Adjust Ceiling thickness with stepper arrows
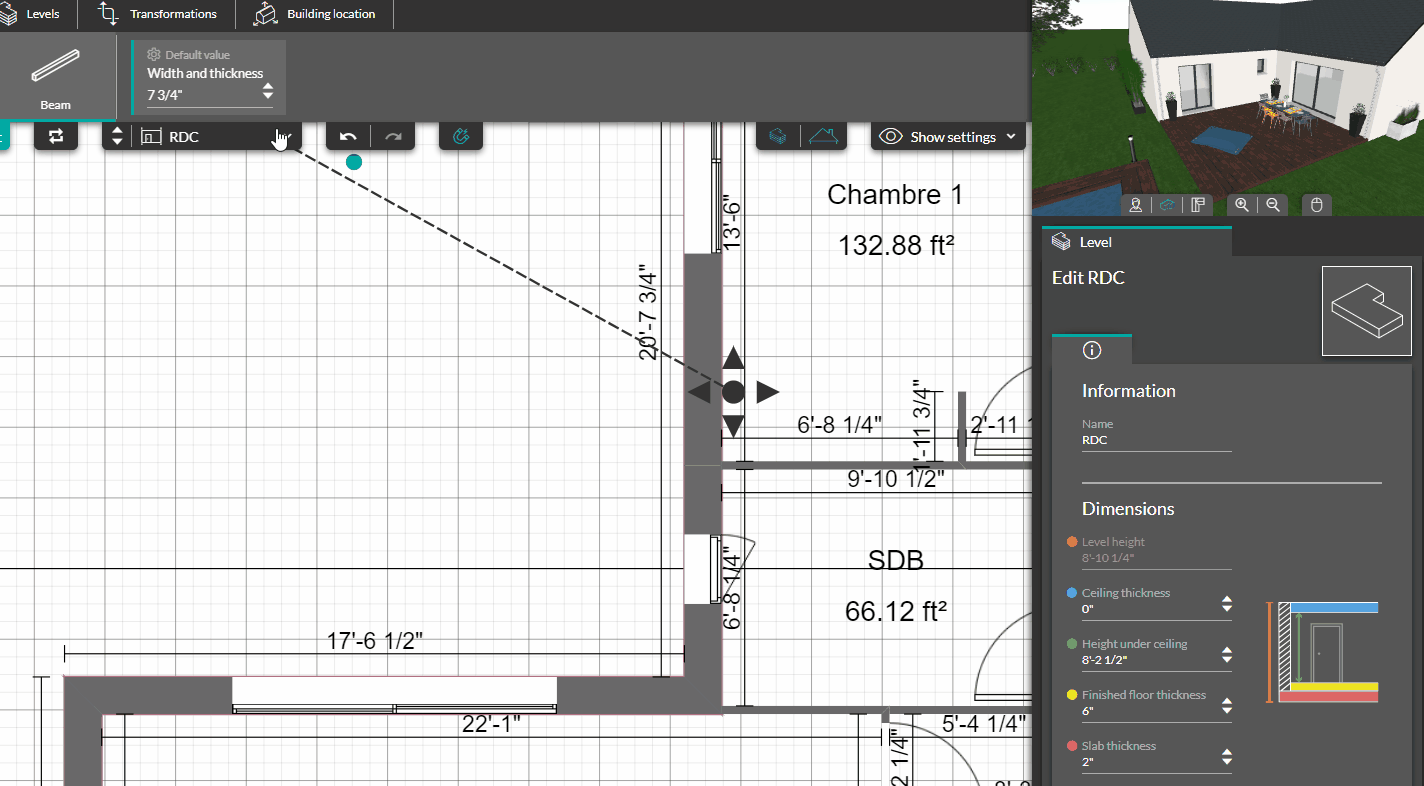 [x=1227, y=604]
